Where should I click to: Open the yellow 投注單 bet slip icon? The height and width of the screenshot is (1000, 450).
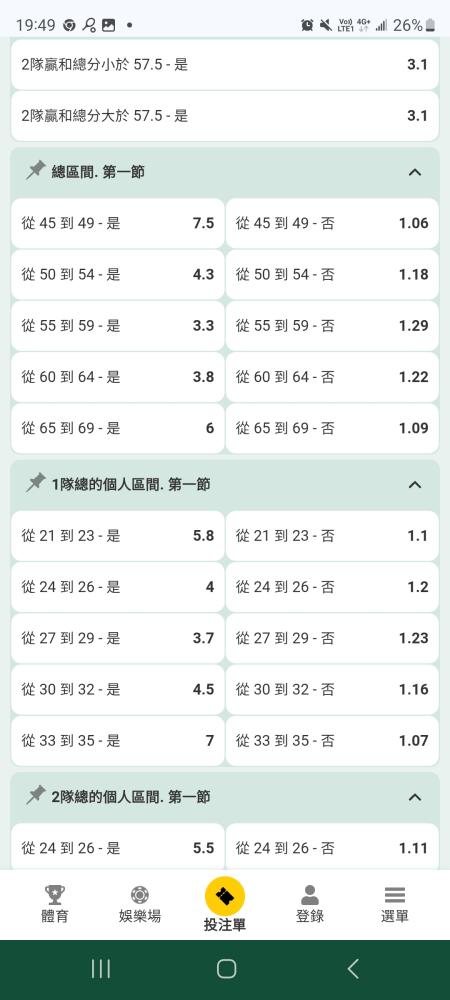(225, 897)
